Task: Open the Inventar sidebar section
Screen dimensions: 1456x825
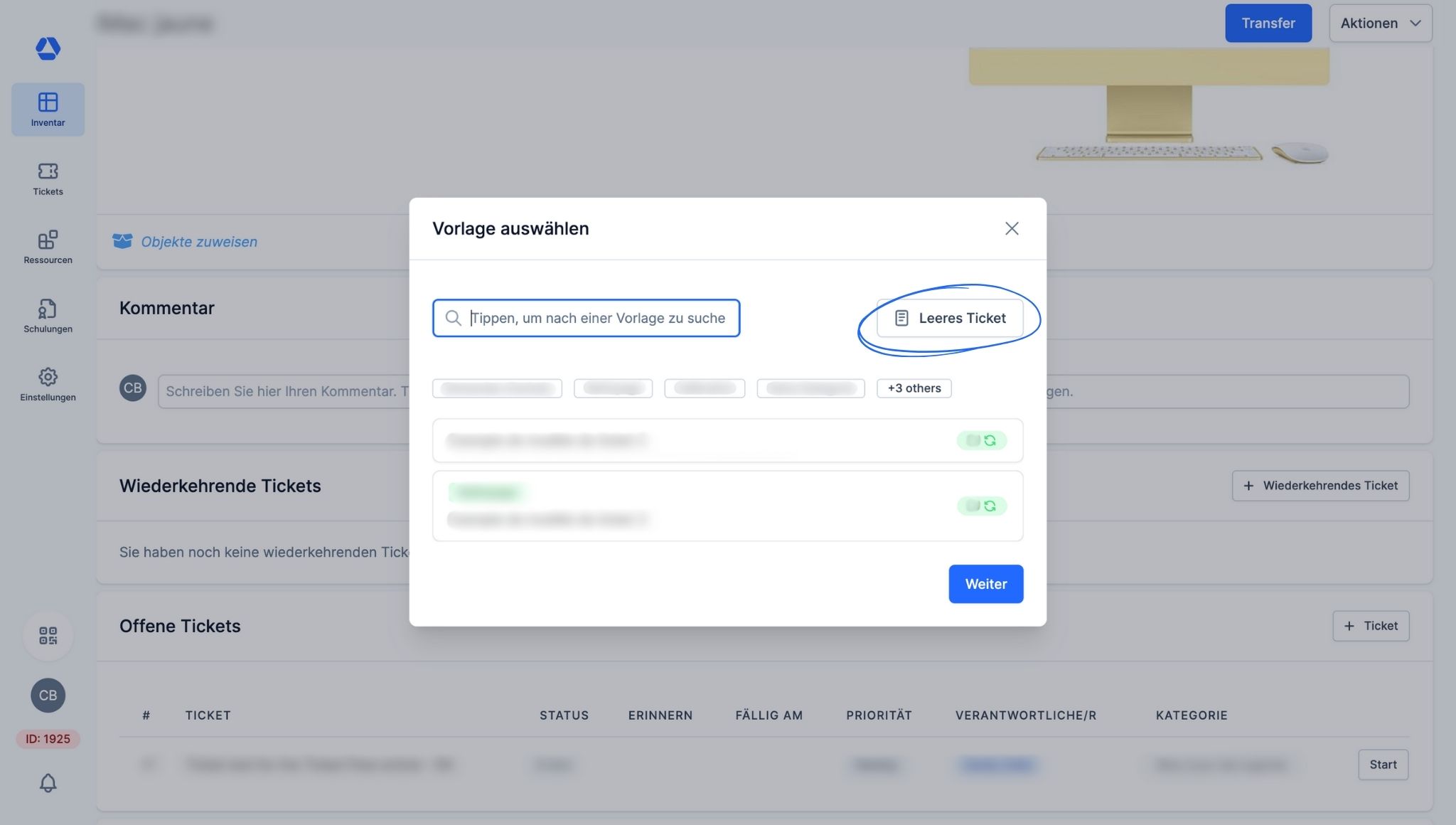Action: coord(48,109)
